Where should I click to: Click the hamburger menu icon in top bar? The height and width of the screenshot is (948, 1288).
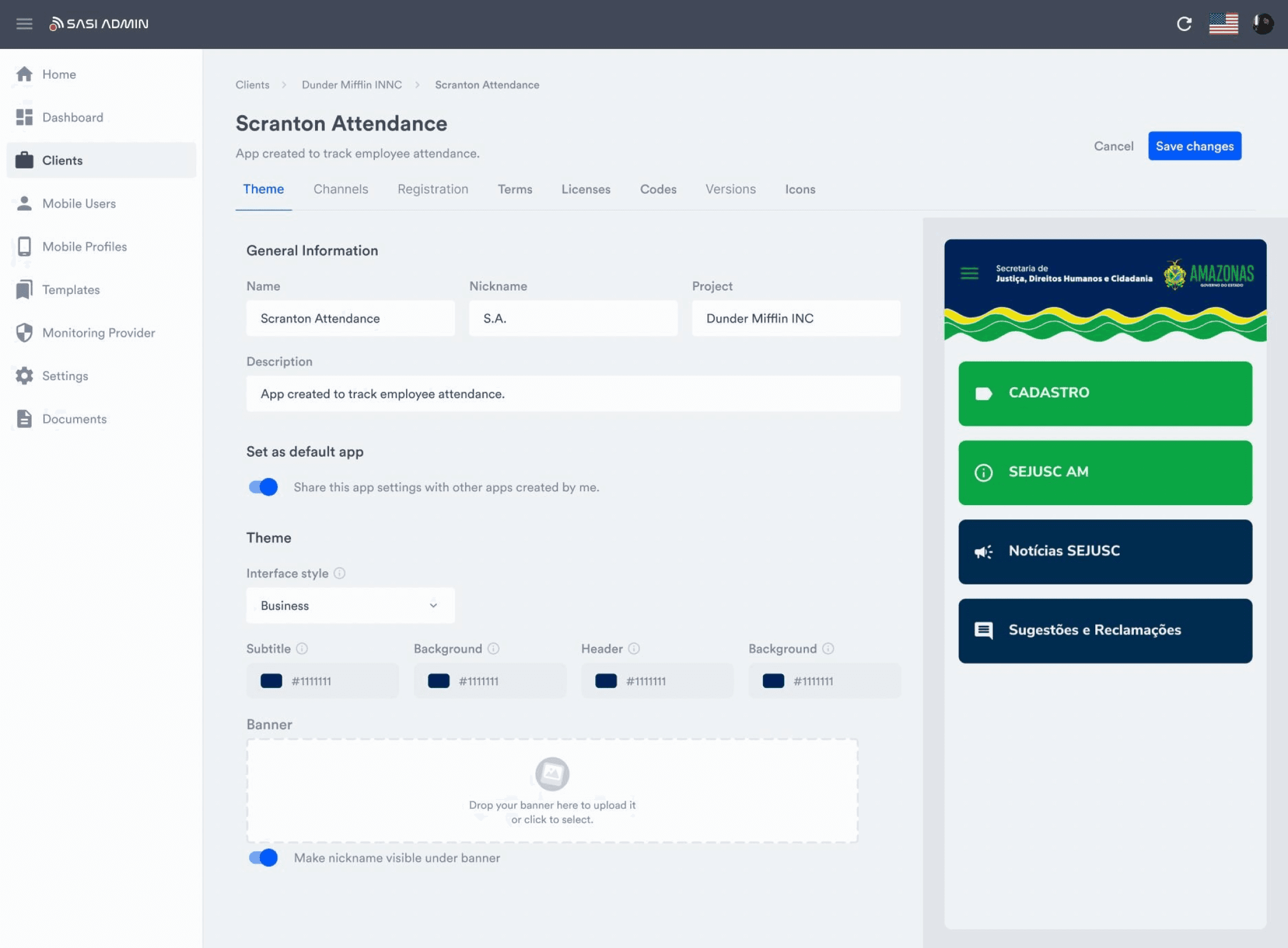click(24, 24)
